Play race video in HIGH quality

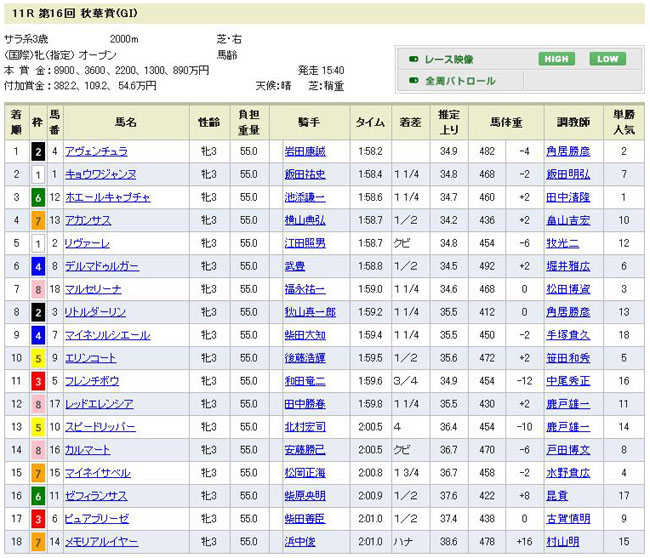pos(554,58)
